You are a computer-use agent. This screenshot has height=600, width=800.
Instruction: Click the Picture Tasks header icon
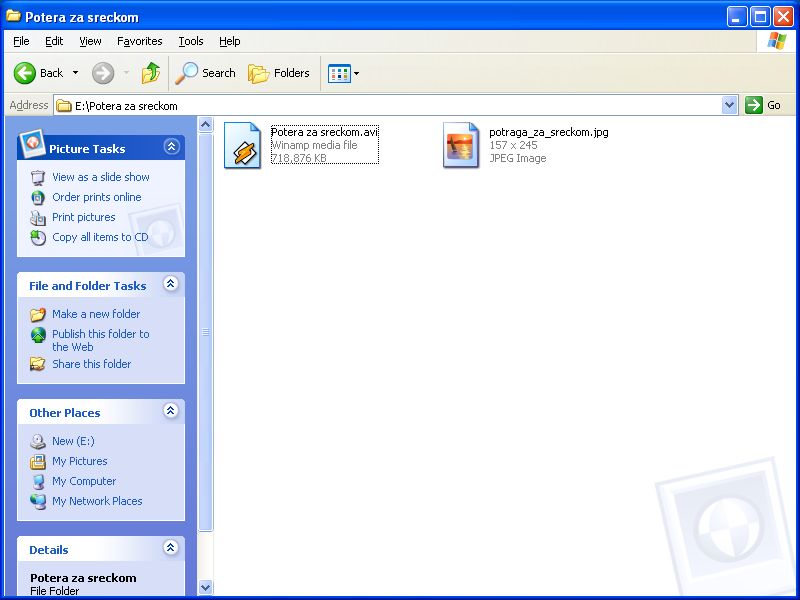(x=32, y=144)
